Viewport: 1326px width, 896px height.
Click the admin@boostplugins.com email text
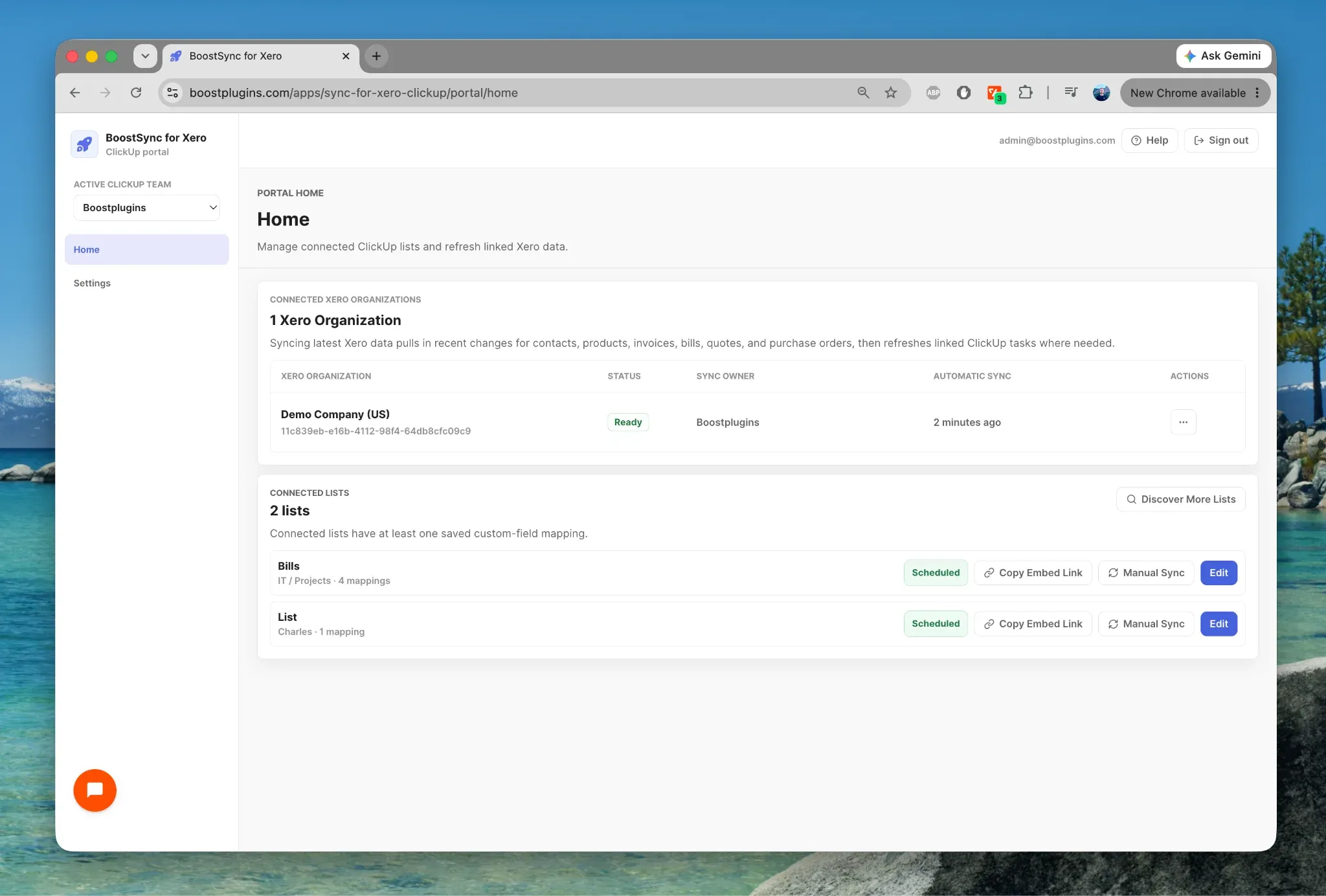[x=1057, y=140]
